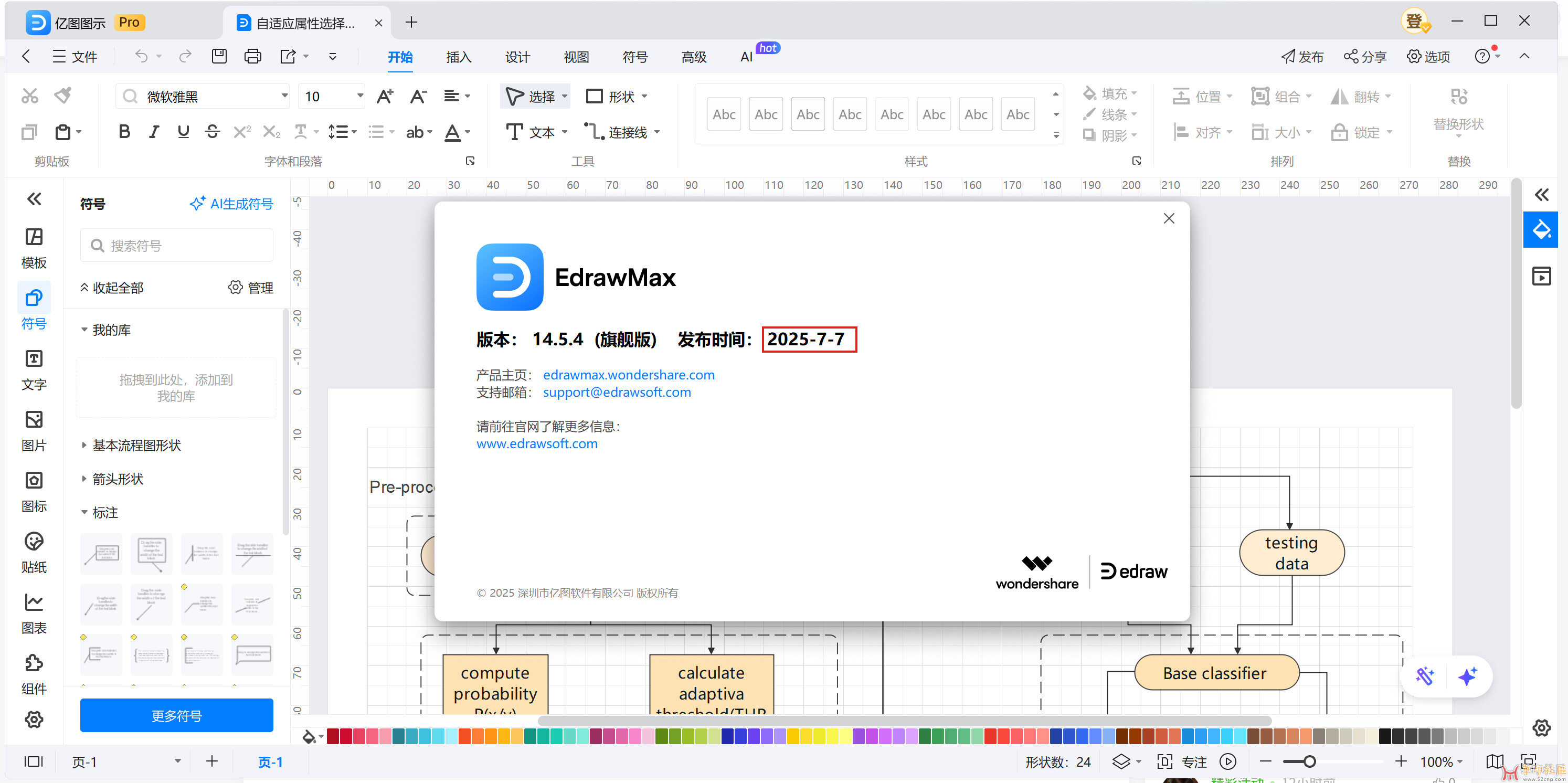This screenshot has width=1568, height=783.
Task: Open the presentation panel icon on right
Action: (1541, 276)
